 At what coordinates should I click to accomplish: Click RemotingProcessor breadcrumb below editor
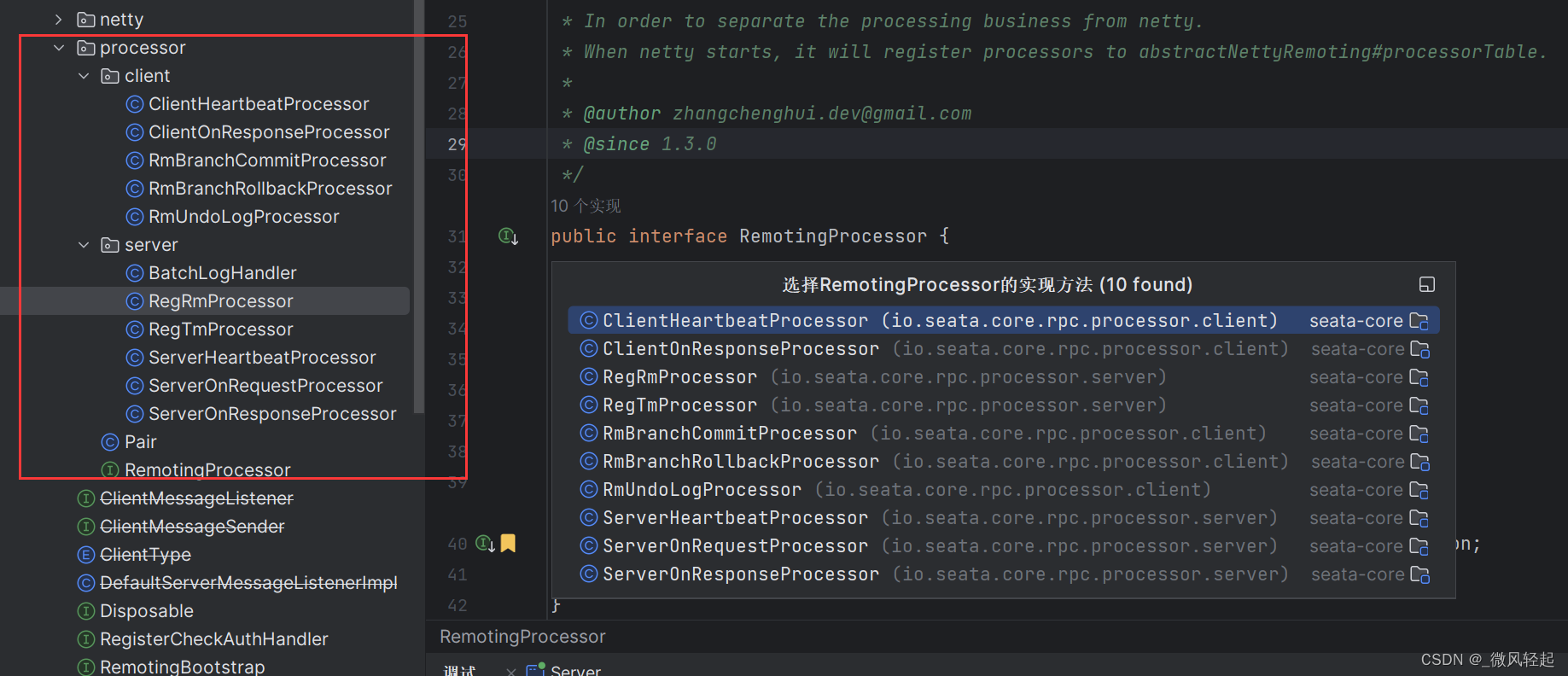(522, 637)
